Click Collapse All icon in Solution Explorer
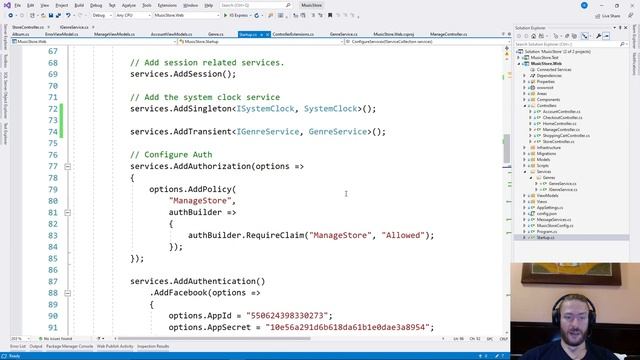 pos(567,36)
